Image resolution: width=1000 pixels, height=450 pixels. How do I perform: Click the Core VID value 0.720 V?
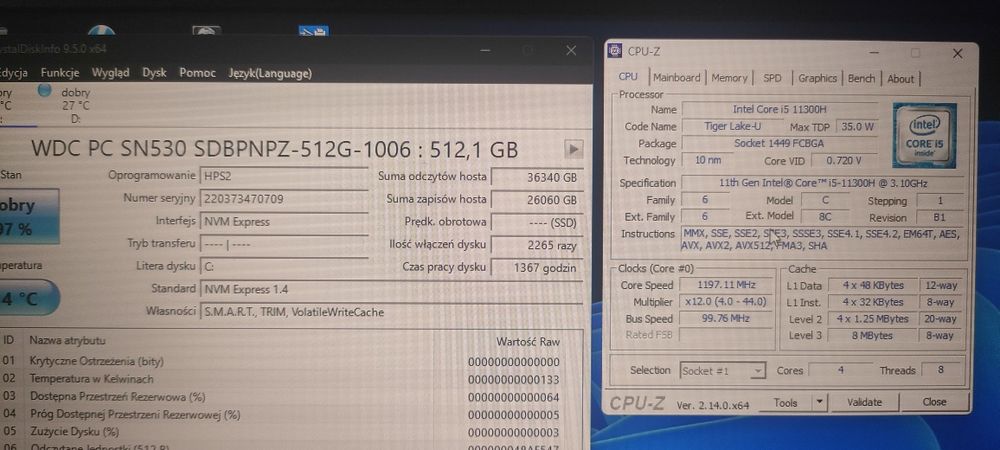pos(844,161)
